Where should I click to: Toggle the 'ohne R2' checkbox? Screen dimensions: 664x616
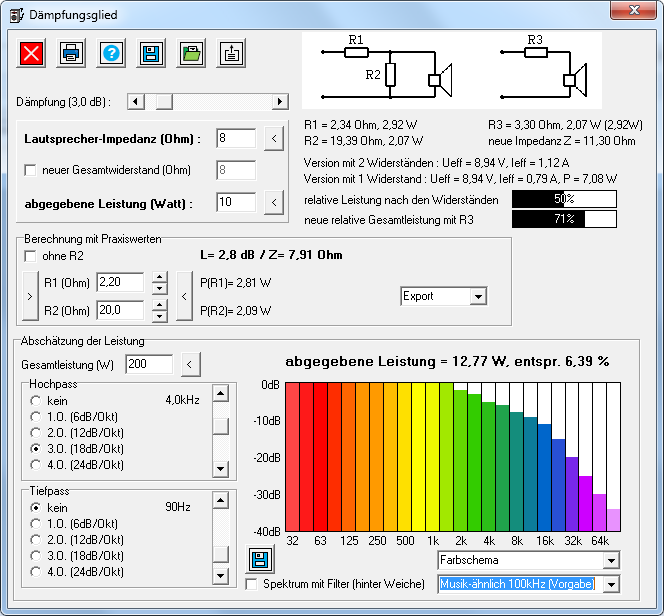point(30,257)
